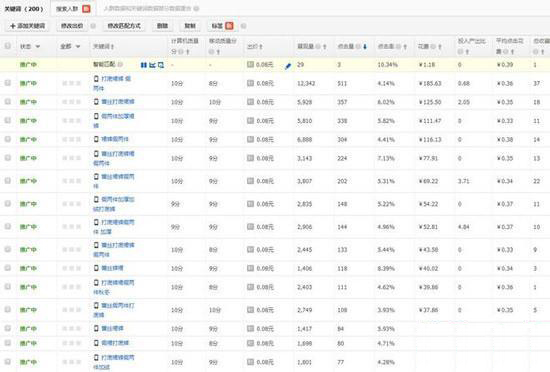This screenshot has height=372, width=550.
Task: Click mobile phone icon in 1,417 impressions row
Action: point(96,329)
